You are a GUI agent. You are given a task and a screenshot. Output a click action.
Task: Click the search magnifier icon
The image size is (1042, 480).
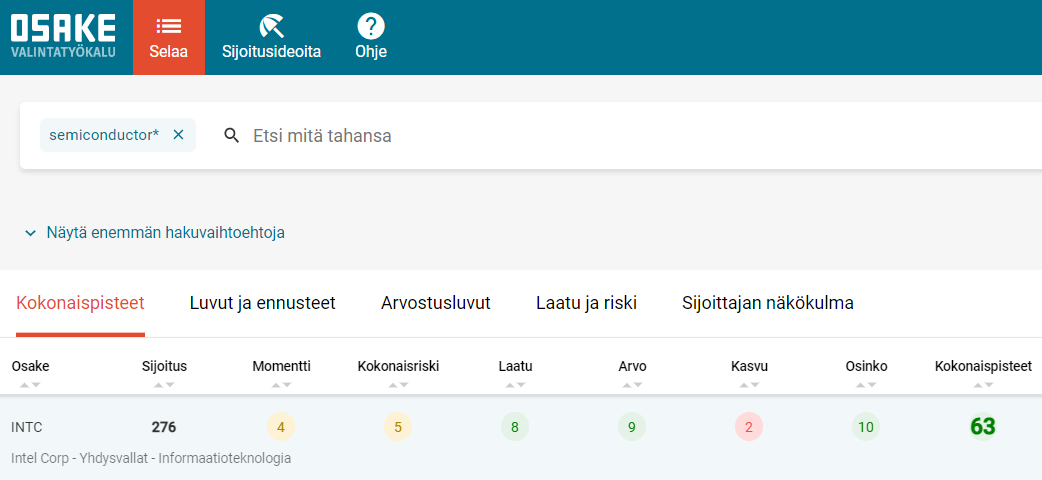click(231, 136)
